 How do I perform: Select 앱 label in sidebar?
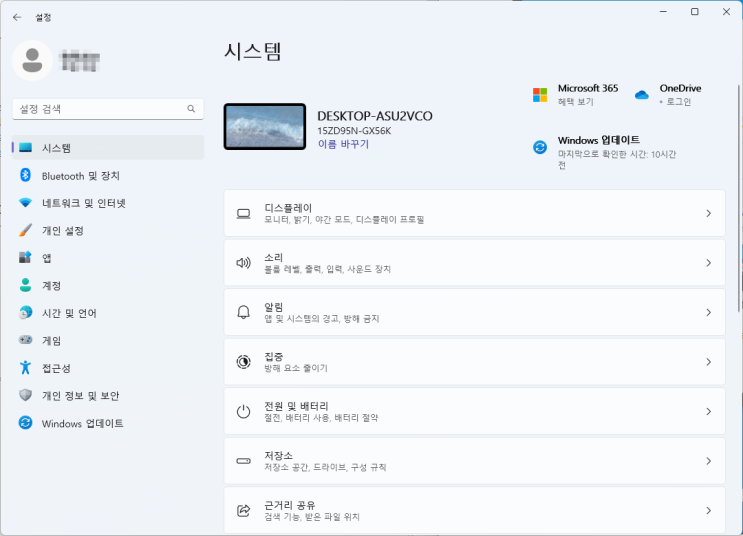click(46, 258)
